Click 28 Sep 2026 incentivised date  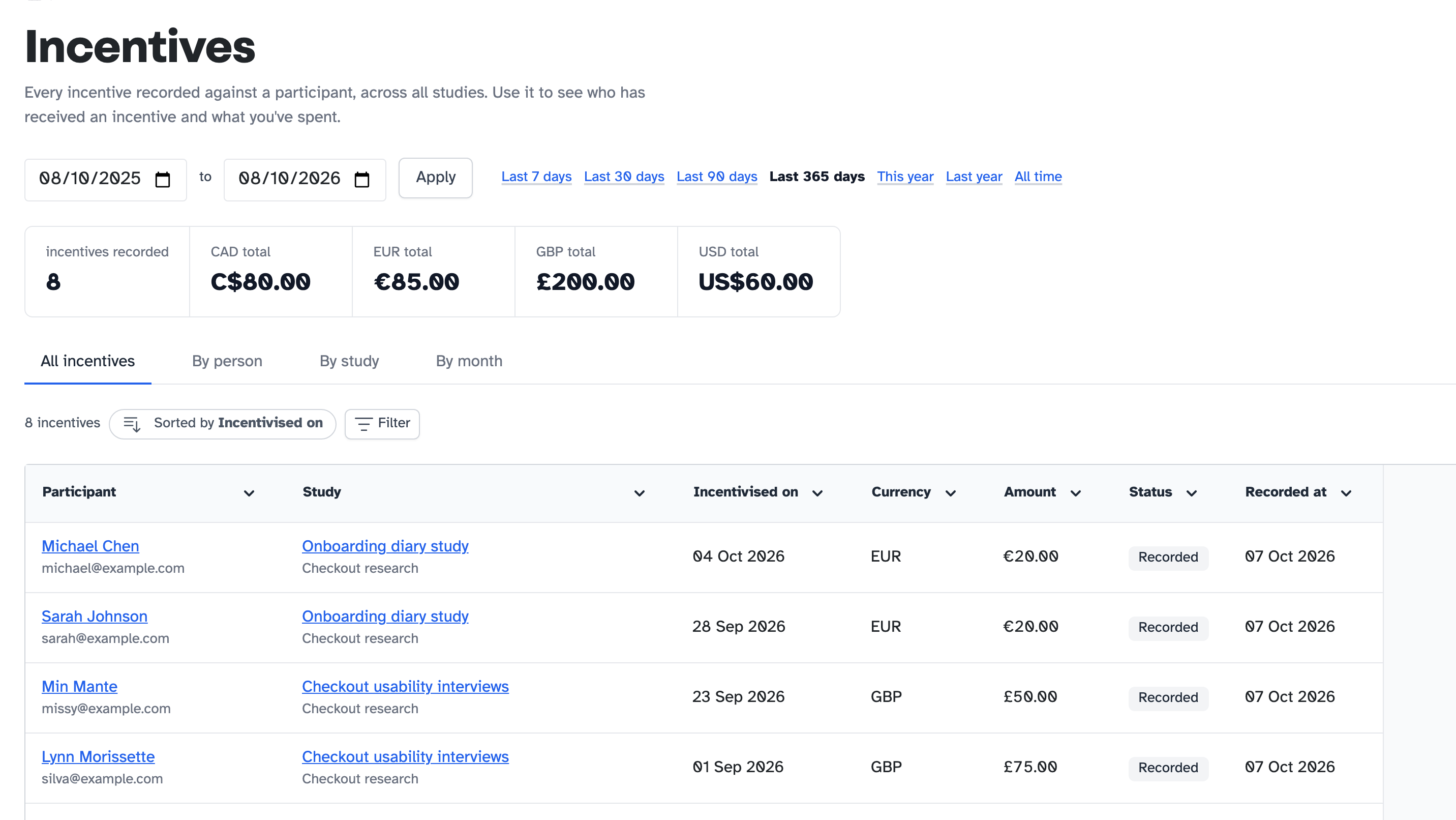739,627
